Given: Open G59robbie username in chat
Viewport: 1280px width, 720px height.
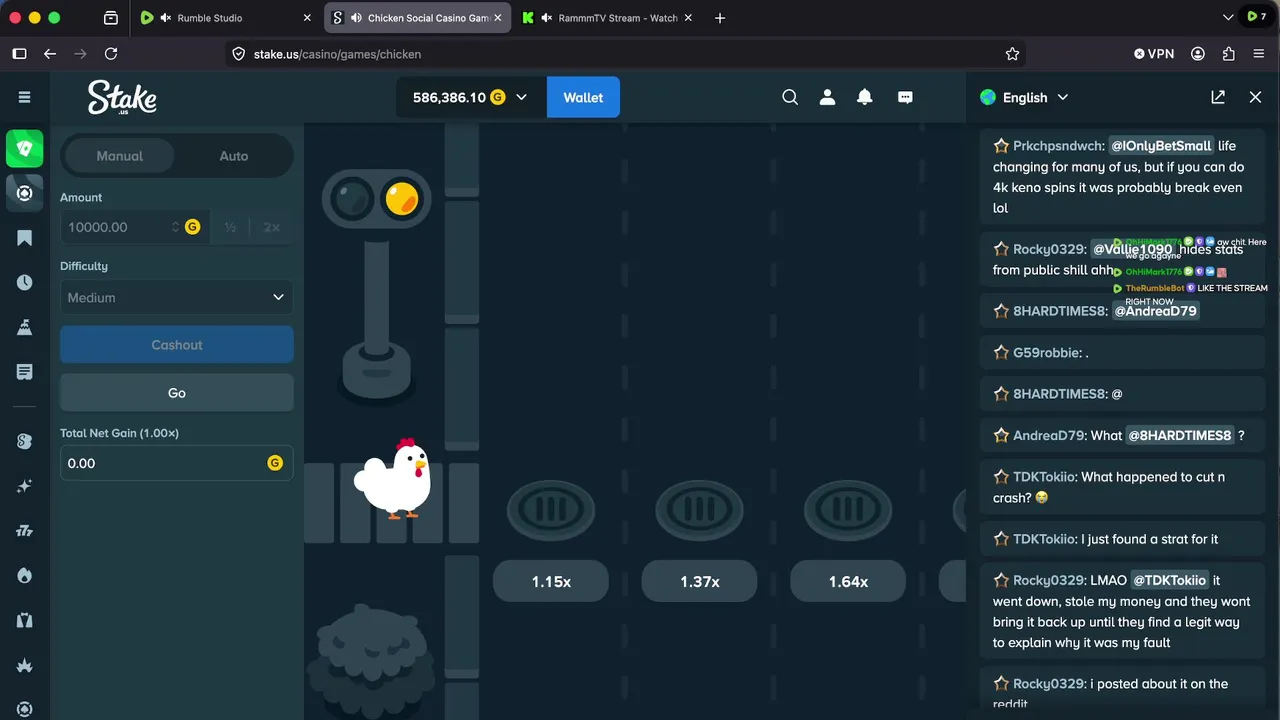Looking at the screenshot, I should tap(1047, 353).
